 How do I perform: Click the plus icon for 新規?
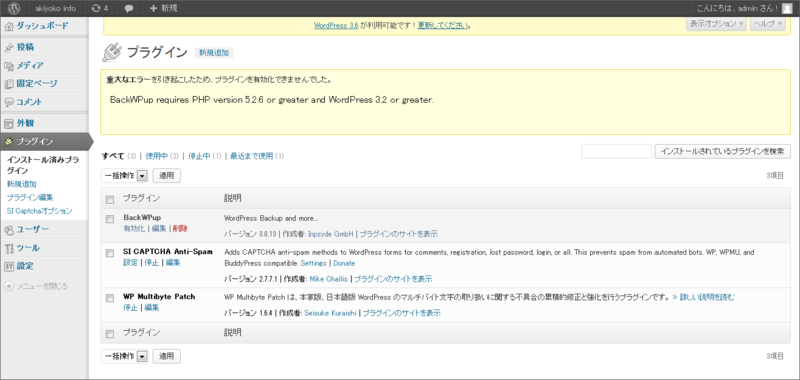[x=154, y=8]
